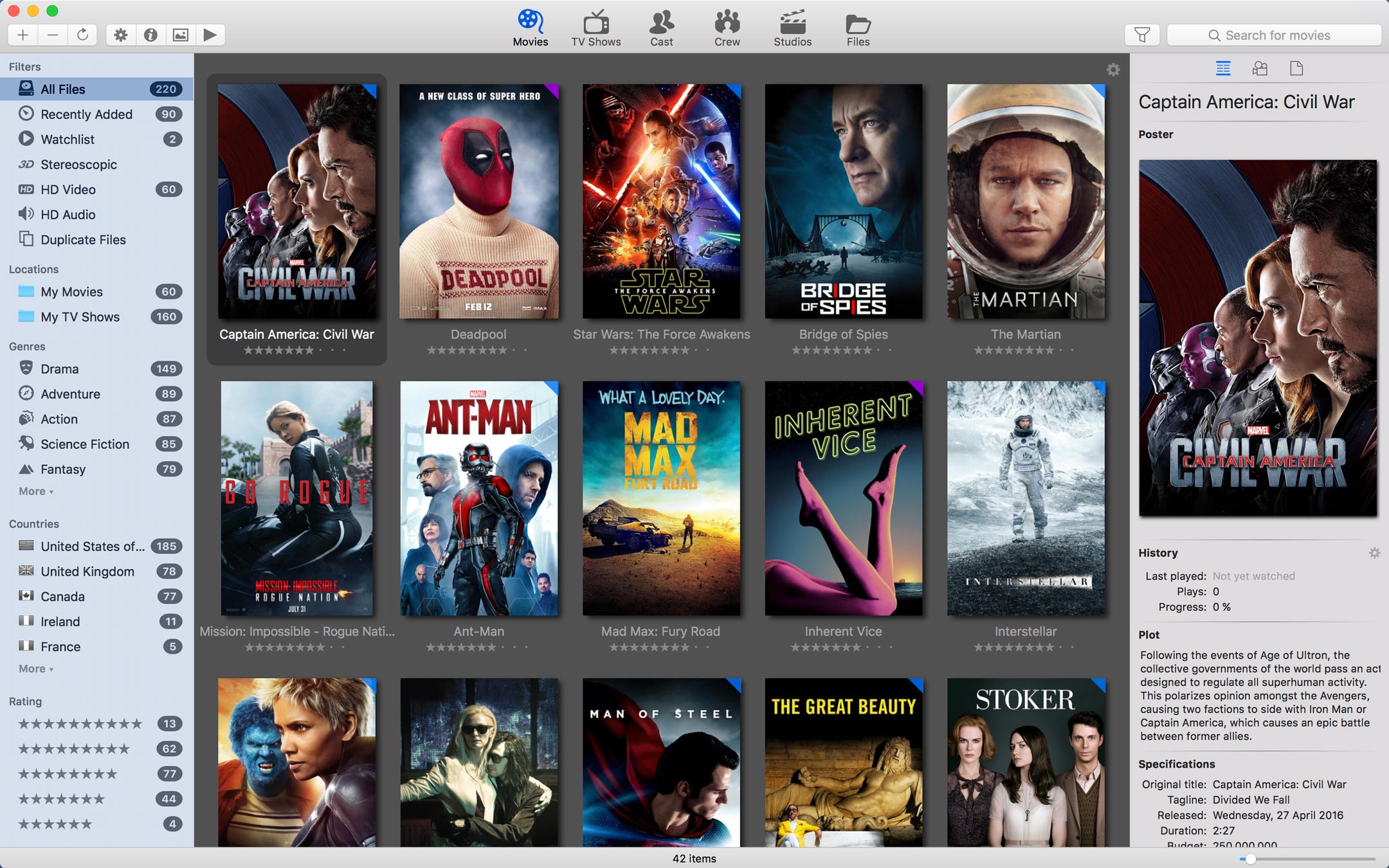
Task: Click the play toolbar button
Action: 210,35
